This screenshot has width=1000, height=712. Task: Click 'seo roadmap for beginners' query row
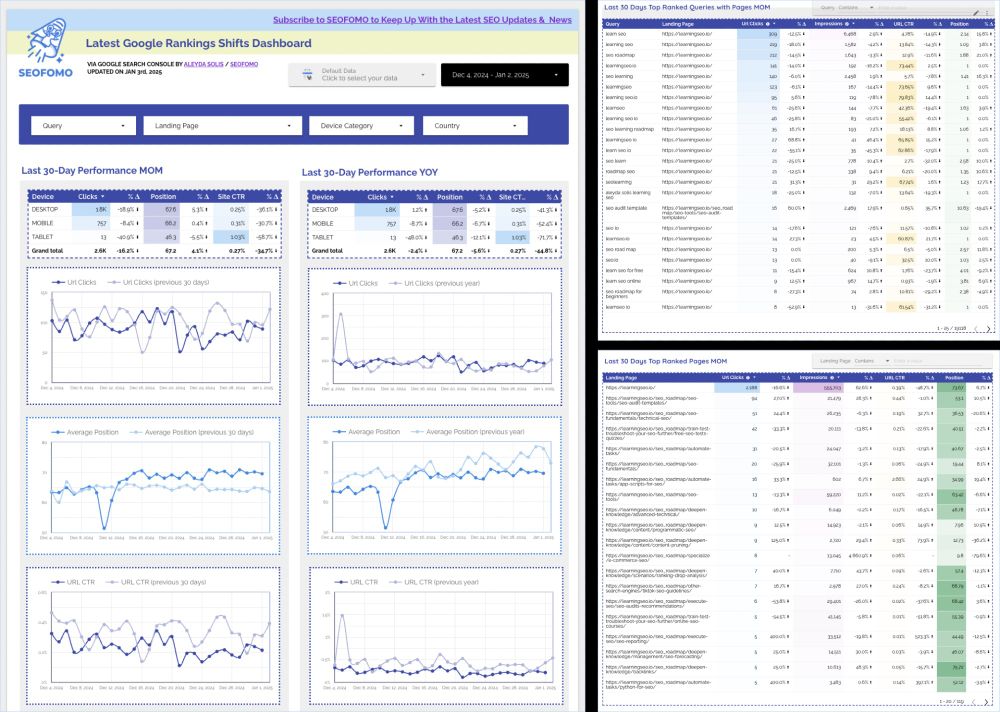click(797, 293)
